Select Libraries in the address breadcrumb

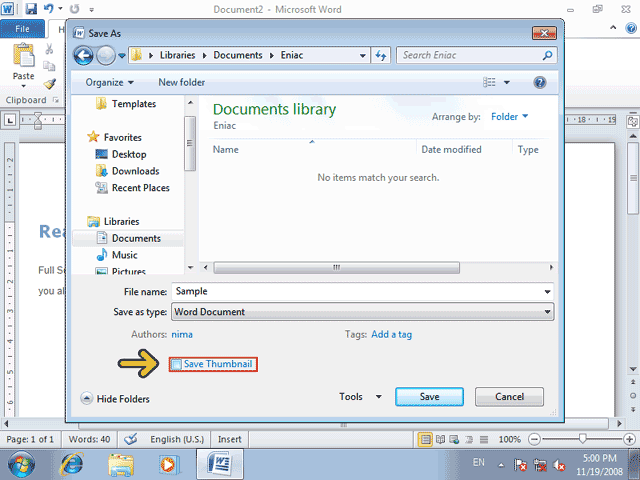click(178, 55)
